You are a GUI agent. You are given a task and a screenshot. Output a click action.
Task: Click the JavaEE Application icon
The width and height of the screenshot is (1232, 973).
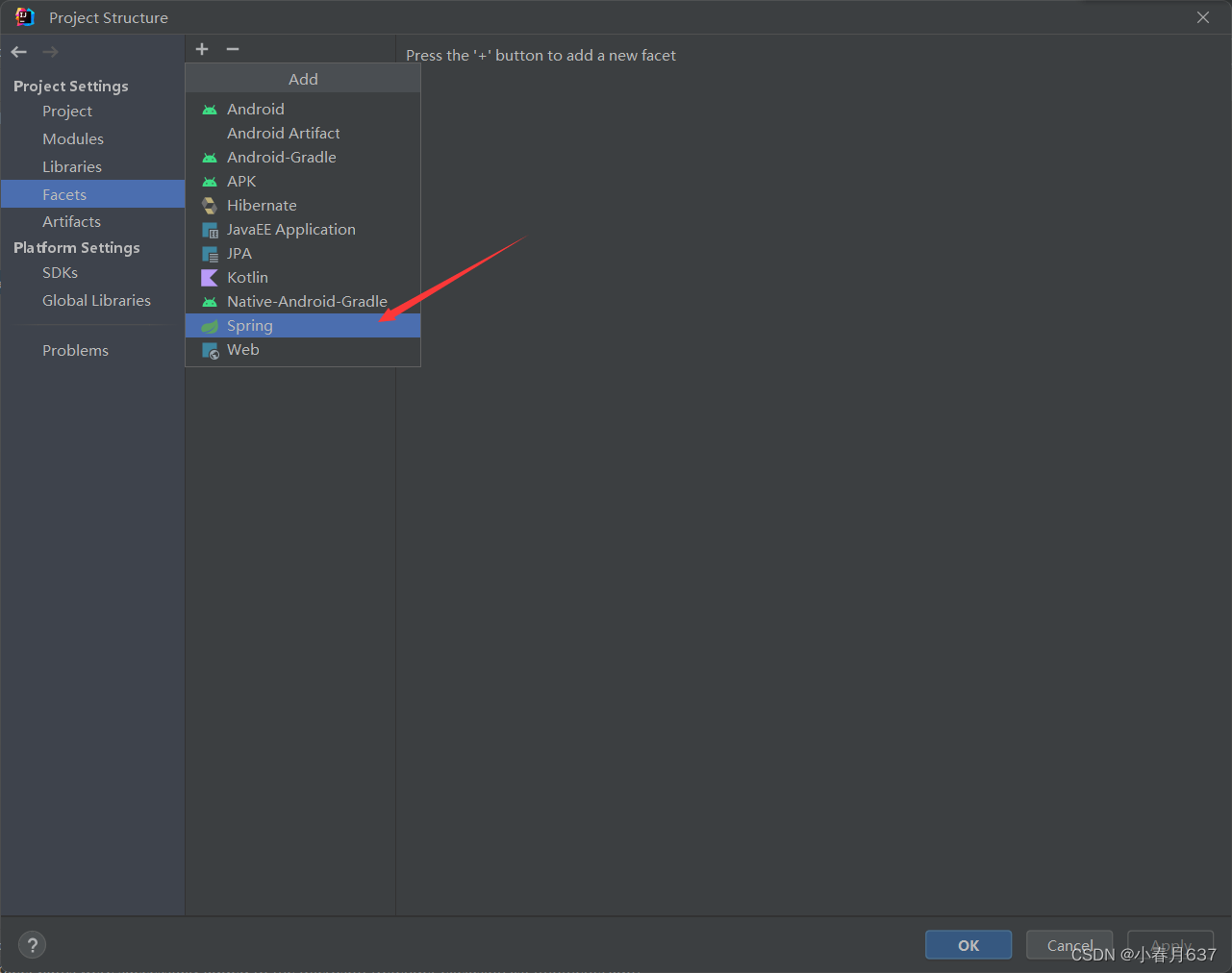pyautogui.click(x=210, y=230)
